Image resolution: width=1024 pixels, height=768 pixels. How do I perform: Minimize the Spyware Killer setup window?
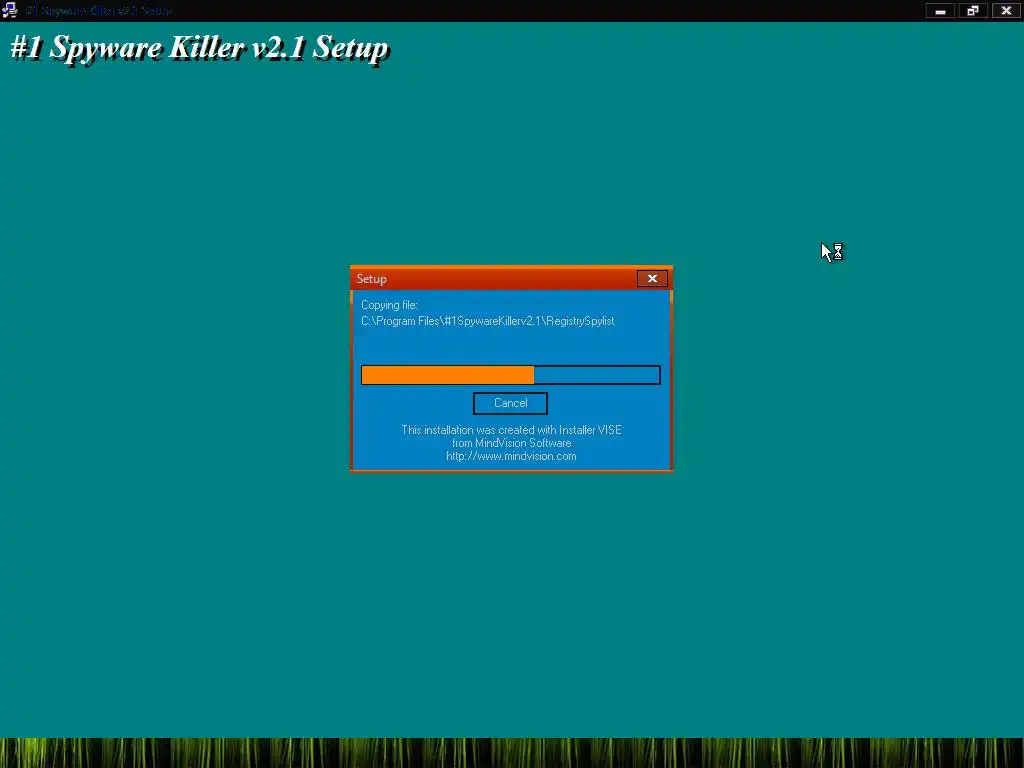tap(940, 10)
